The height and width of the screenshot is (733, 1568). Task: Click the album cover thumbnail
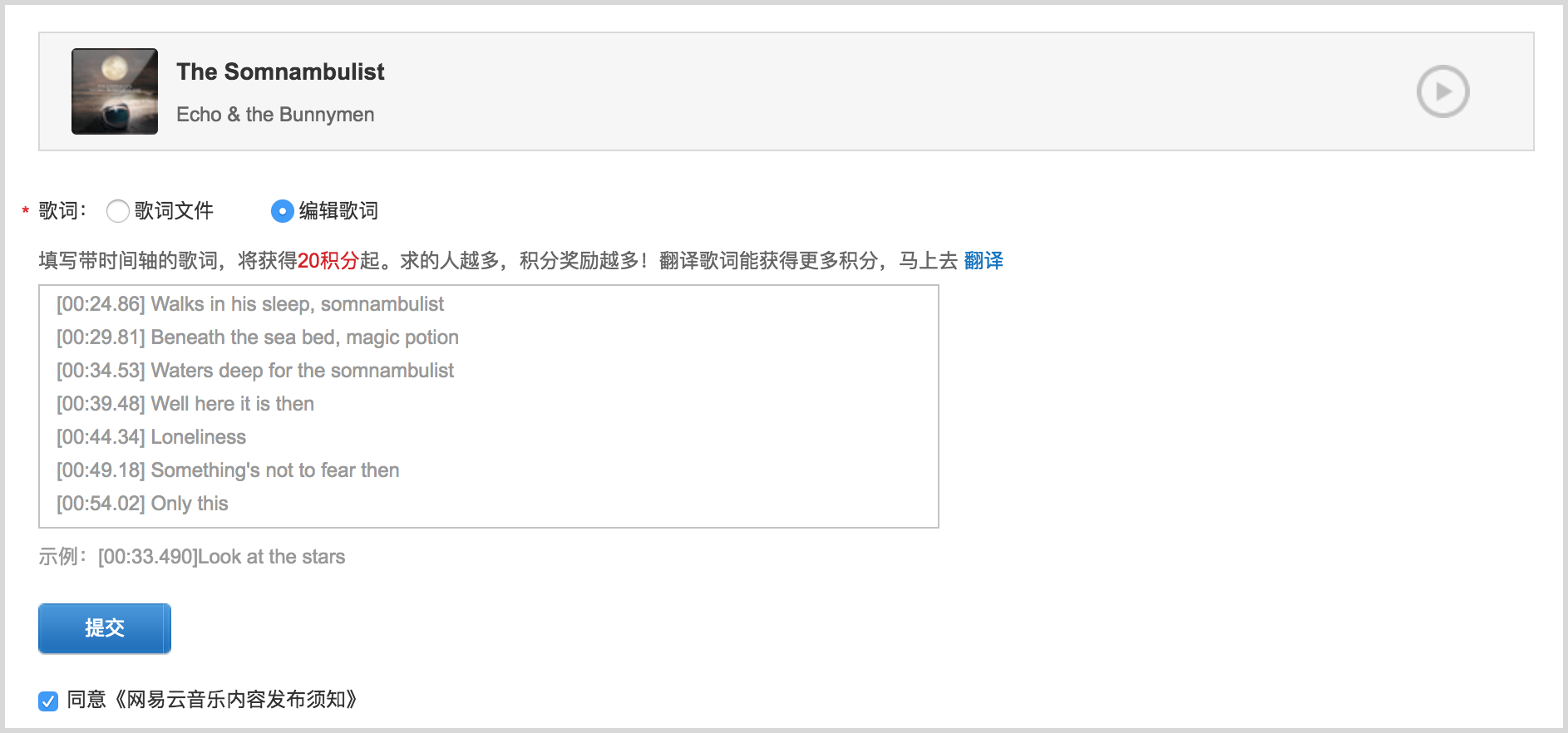point(115,91)
